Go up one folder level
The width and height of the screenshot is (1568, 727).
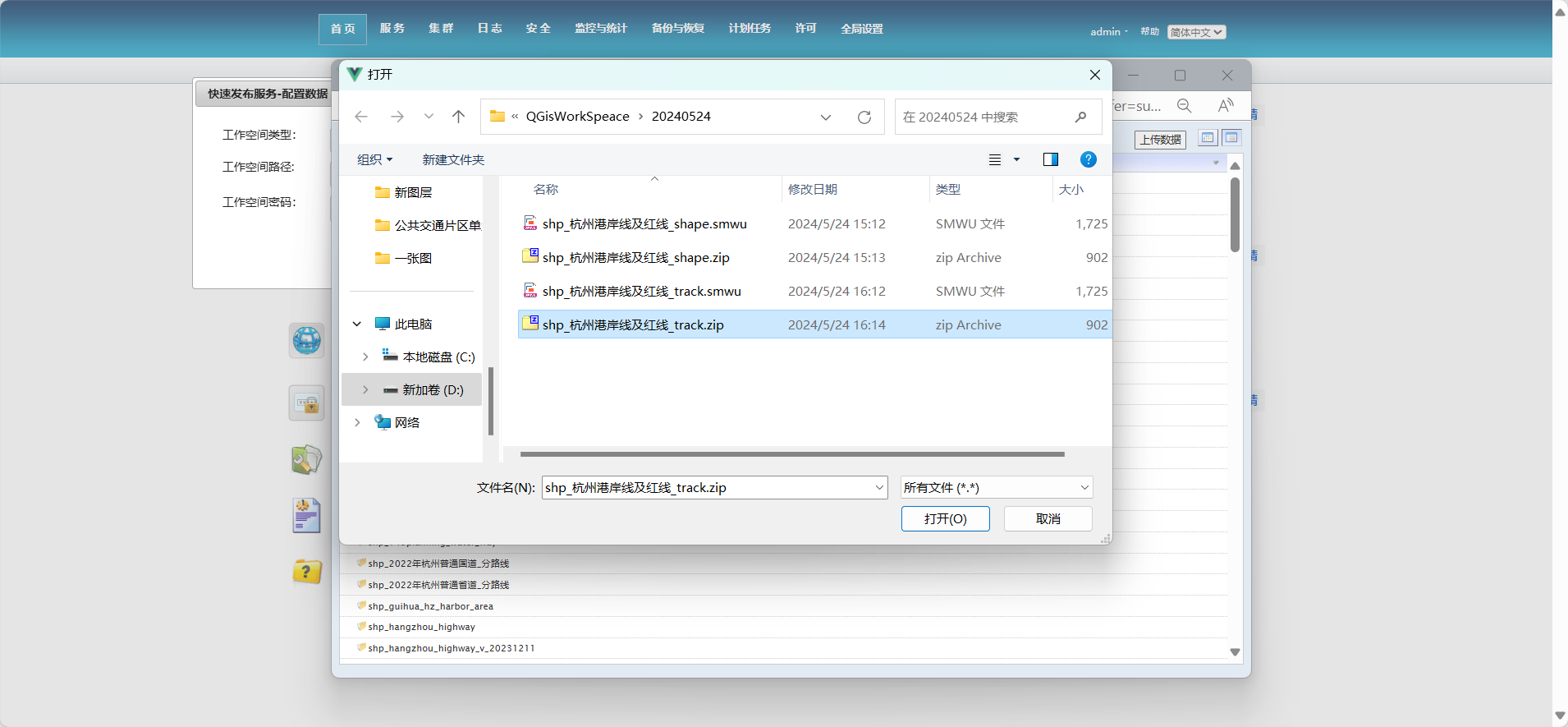tap(459, 117)
